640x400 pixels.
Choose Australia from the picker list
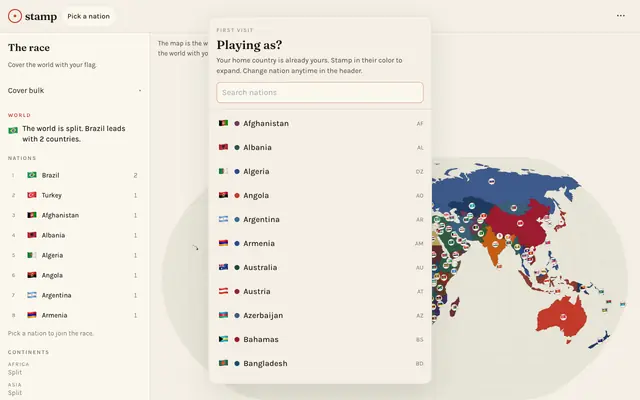tap(320, 267)
